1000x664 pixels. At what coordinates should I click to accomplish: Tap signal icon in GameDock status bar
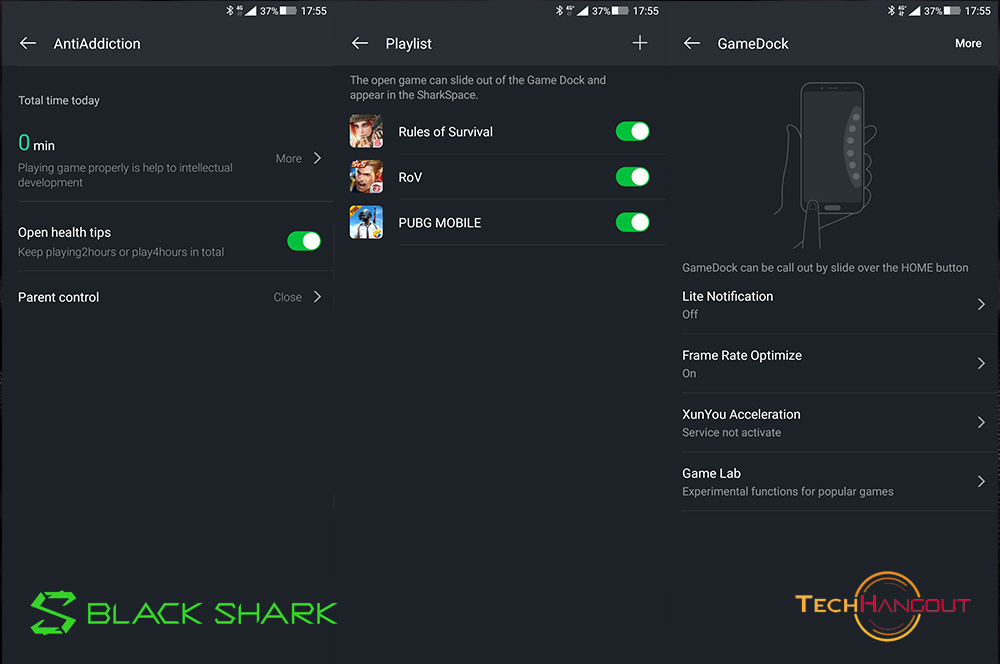coord(915,11)
